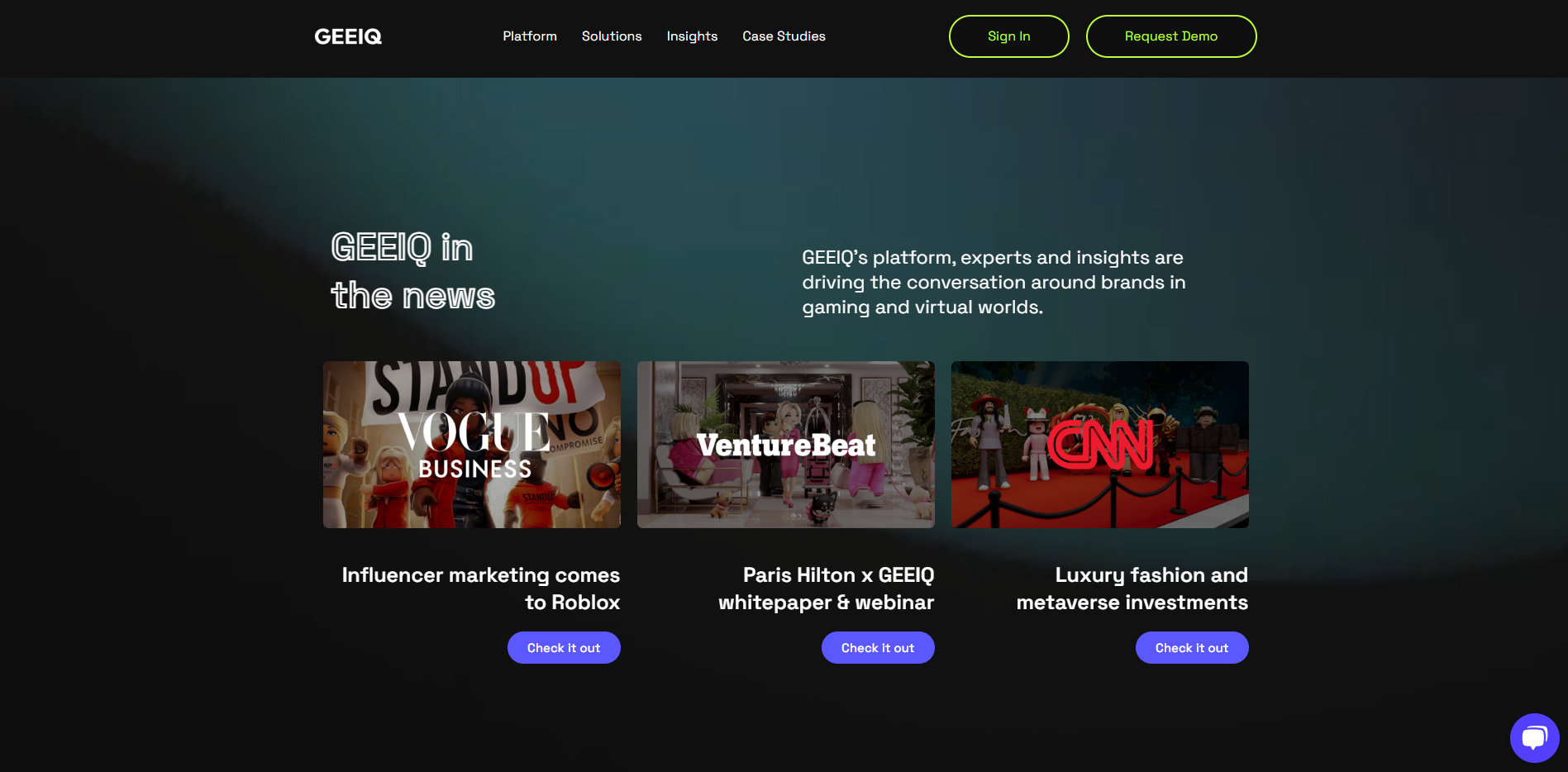This screenshot has width=1568, height=772.
Task: Click the paragraph starting 'GEEIQ's platform, experts'
Action: (x=994, y=282)
